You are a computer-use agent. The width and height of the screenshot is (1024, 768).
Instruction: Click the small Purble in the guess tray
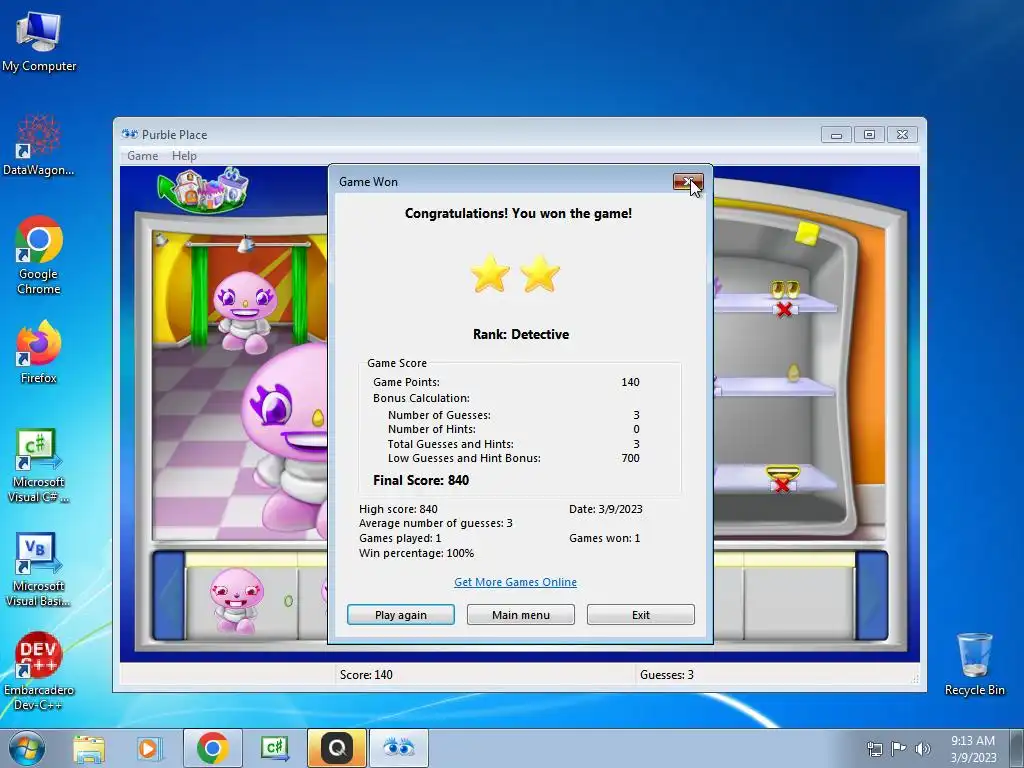236,600
